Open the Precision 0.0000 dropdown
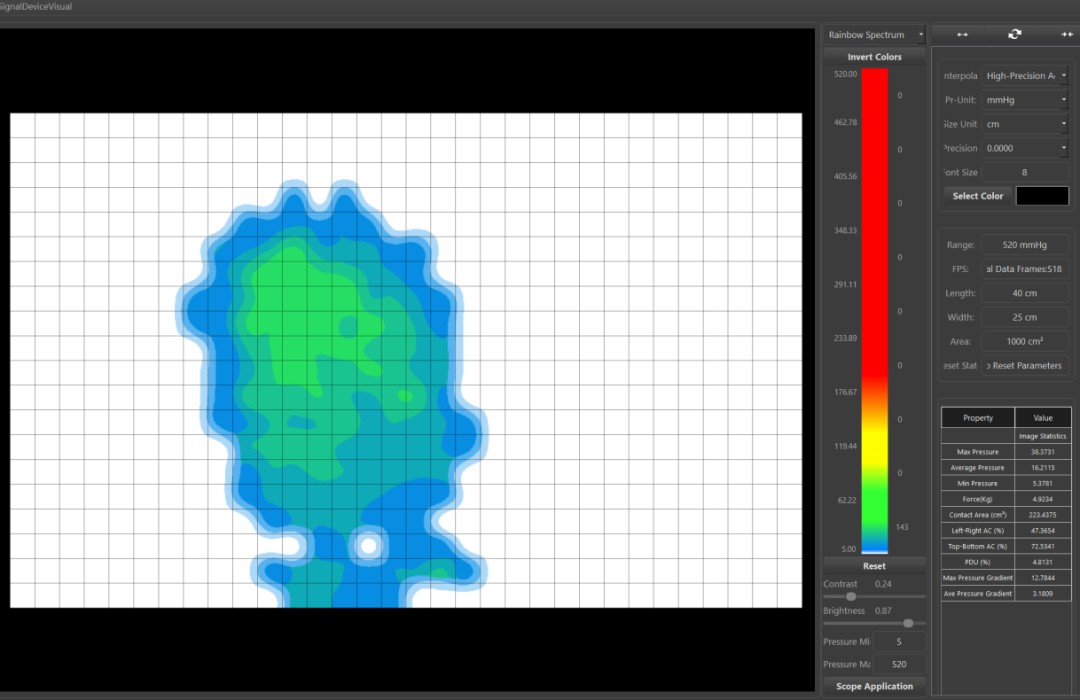Screen dimensions: 1080x700 (x=1025, y=148)
